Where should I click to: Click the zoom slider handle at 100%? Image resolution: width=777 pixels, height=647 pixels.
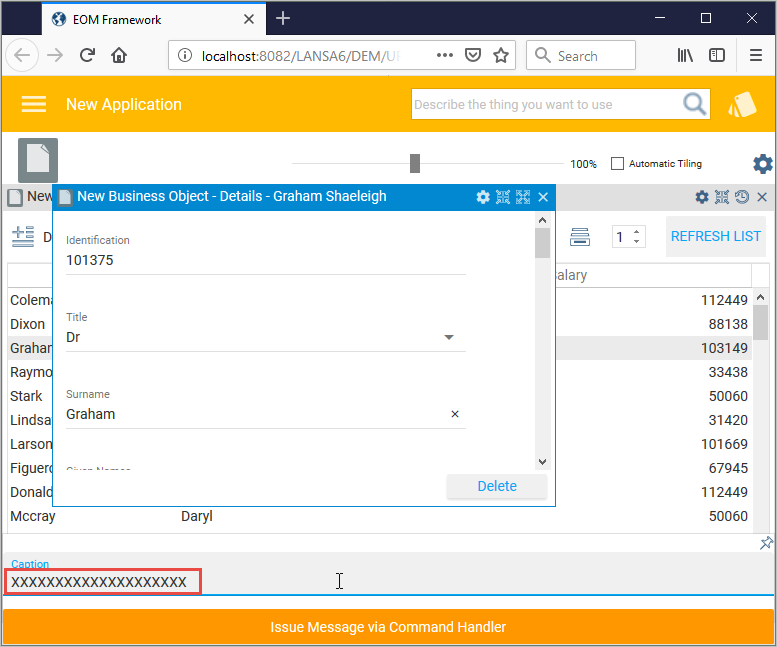(x=415, y=163)
